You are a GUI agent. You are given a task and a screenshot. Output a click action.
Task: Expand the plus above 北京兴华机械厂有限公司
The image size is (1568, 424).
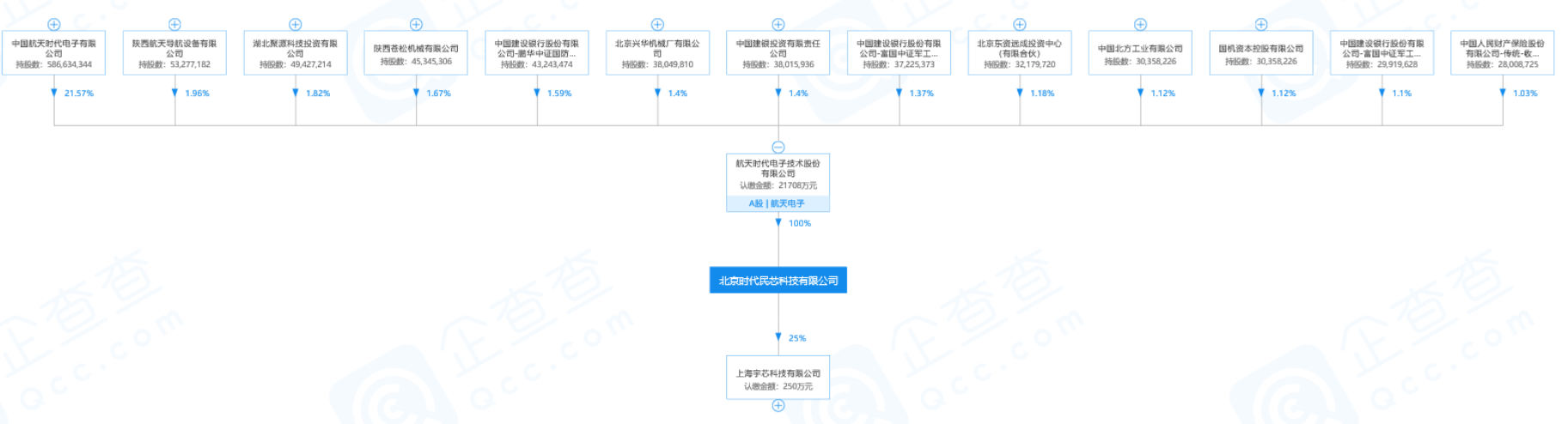point(657,25)
